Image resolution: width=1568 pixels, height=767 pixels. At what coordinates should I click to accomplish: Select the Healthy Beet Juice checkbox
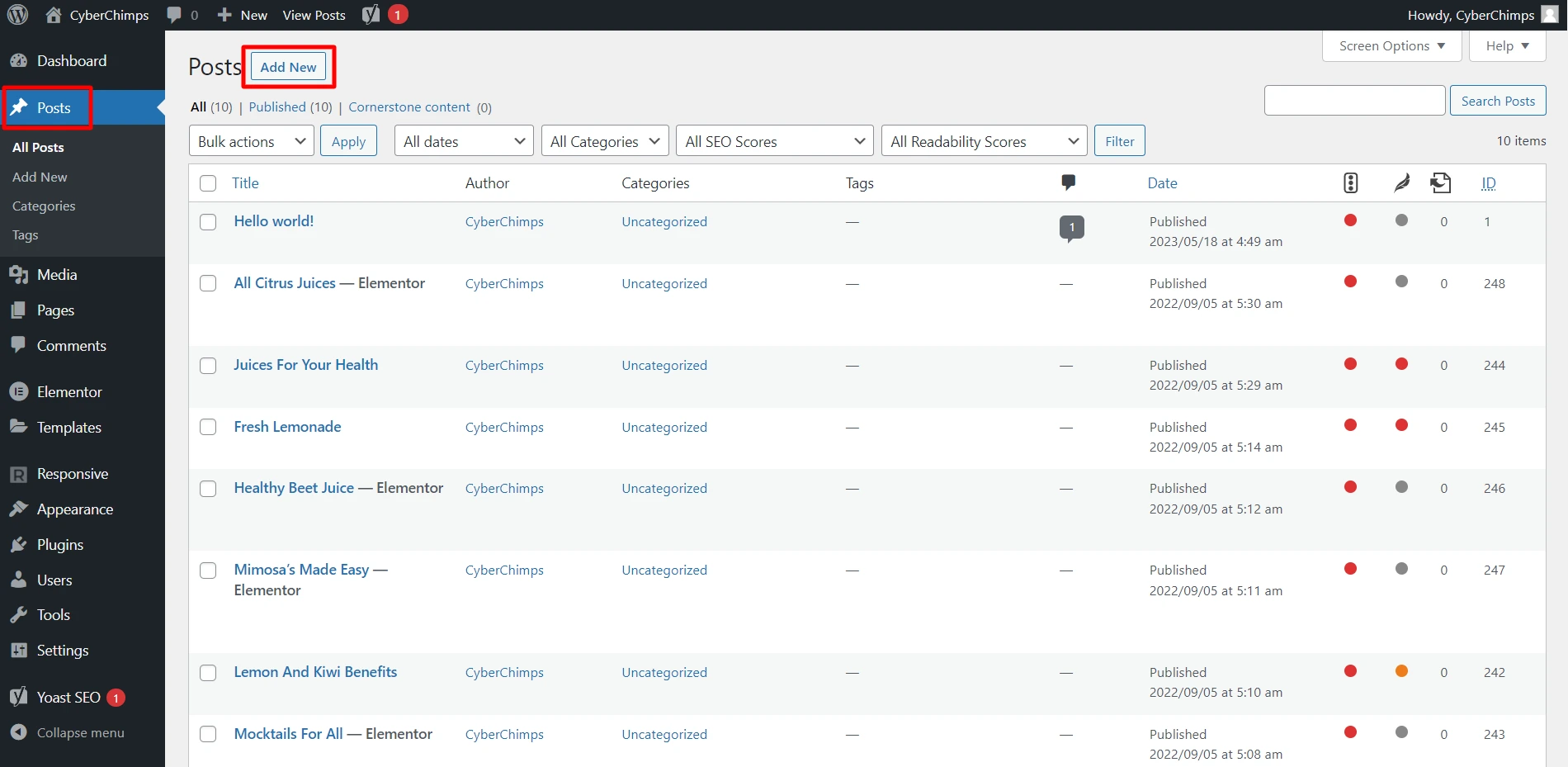[x=208, y=489]
